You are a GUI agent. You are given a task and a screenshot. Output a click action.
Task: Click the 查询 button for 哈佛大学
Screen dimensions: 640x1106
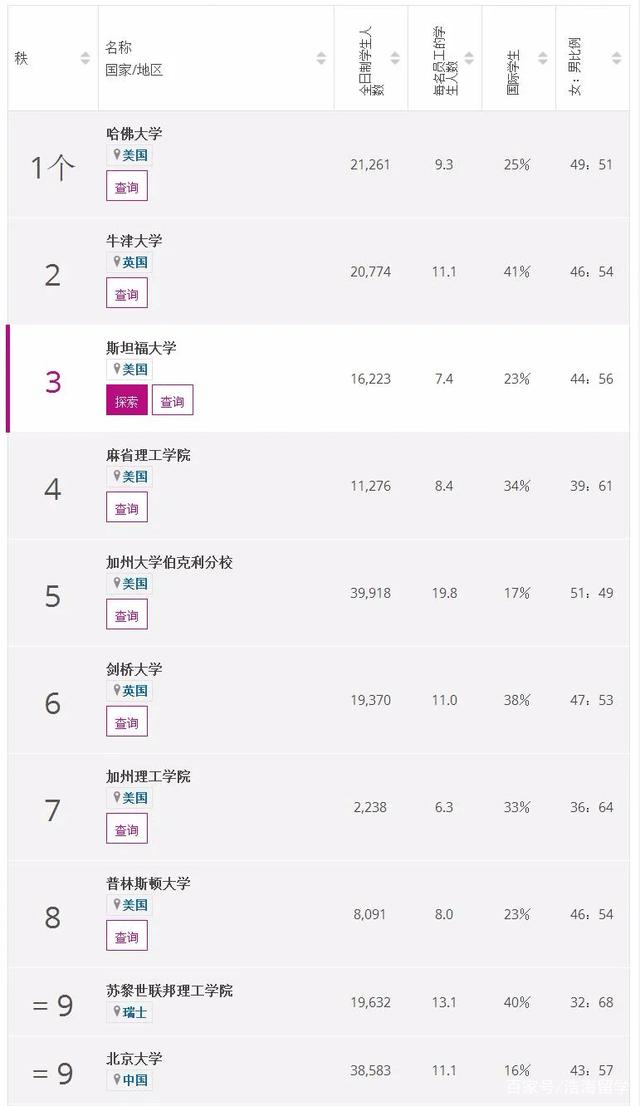point(127,187)
